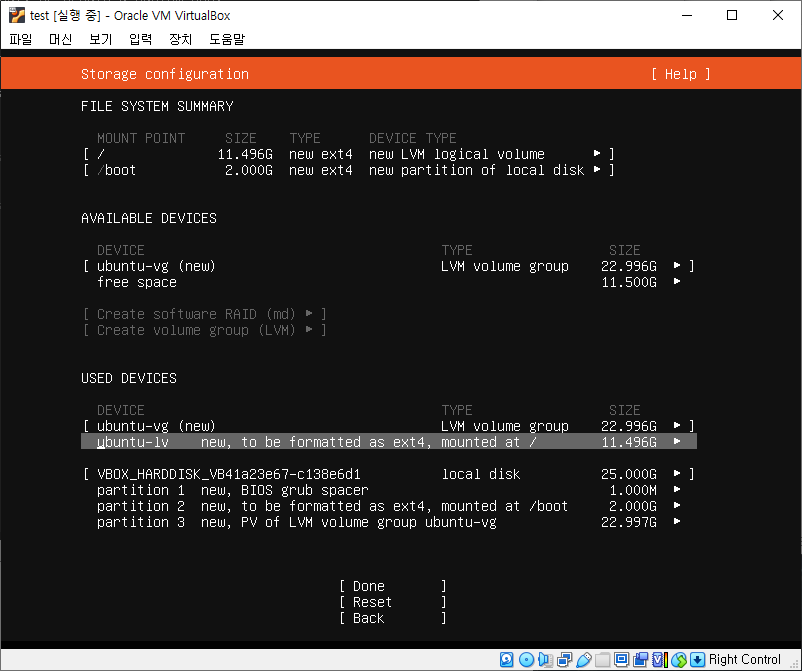The height and width of the screenshot is (671, 802).
Task: Click the recording status icon
Action: click(640, 659)
